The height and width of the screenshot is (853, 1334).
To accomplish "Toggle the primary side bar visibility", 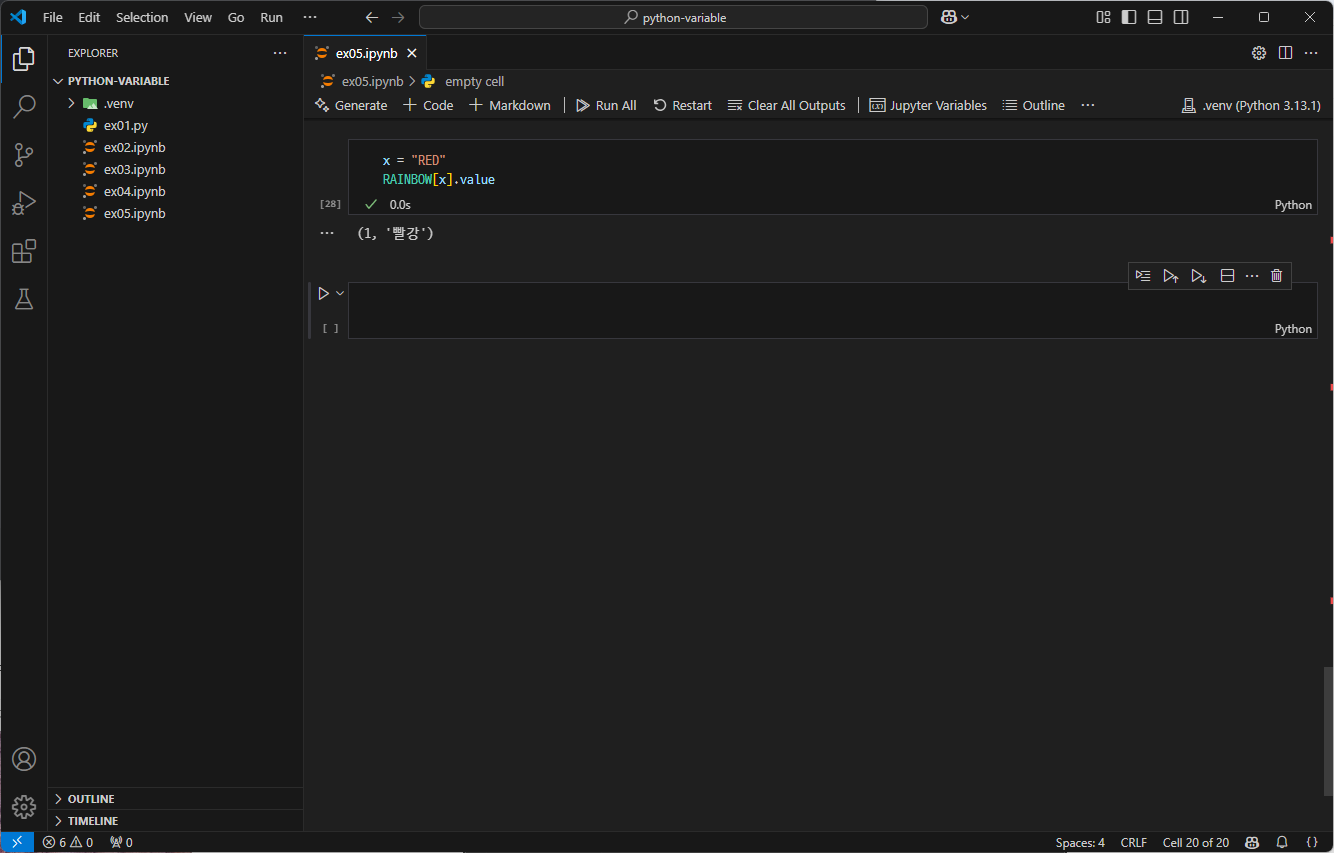I will click(x=1129, y=17).
